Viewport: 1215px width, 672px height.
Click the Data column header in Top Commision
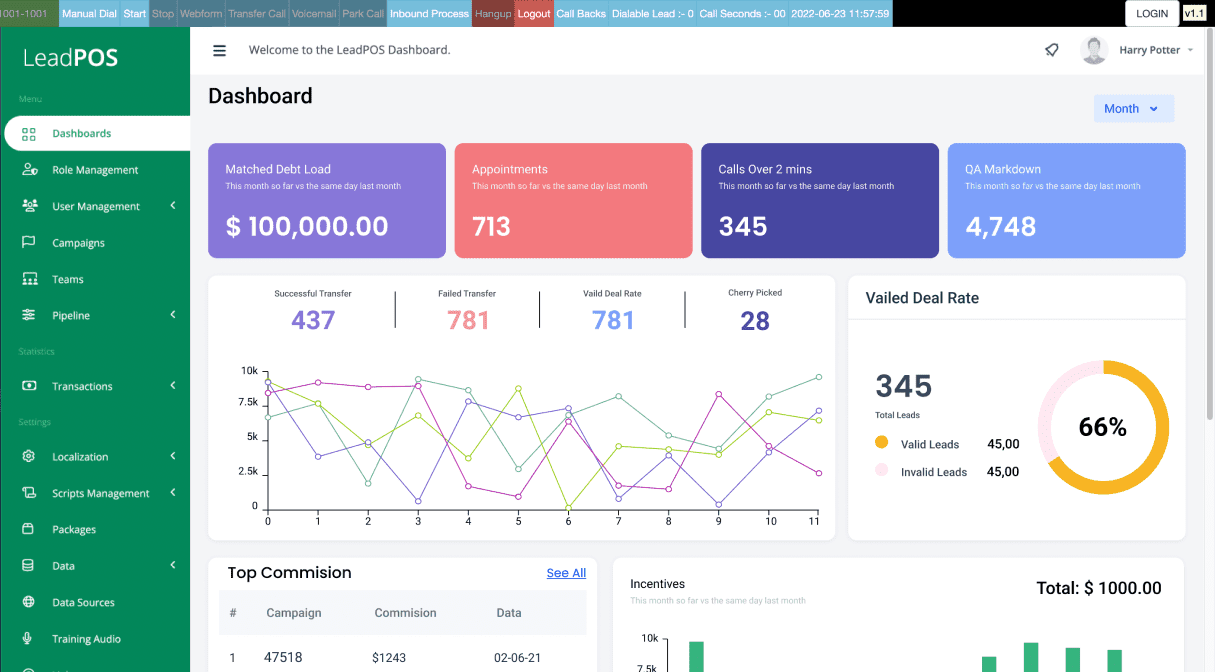click(509, 613)
